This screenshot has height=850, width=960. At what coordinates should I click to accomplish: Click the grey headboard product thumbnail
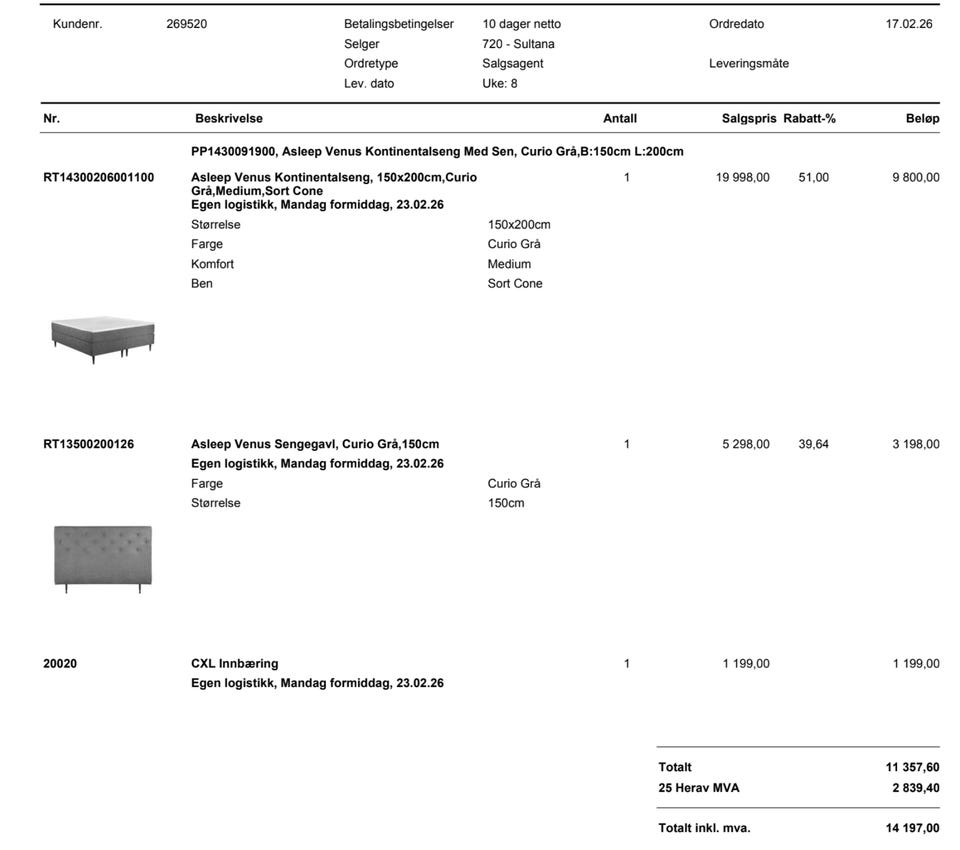tap(103, 559)
